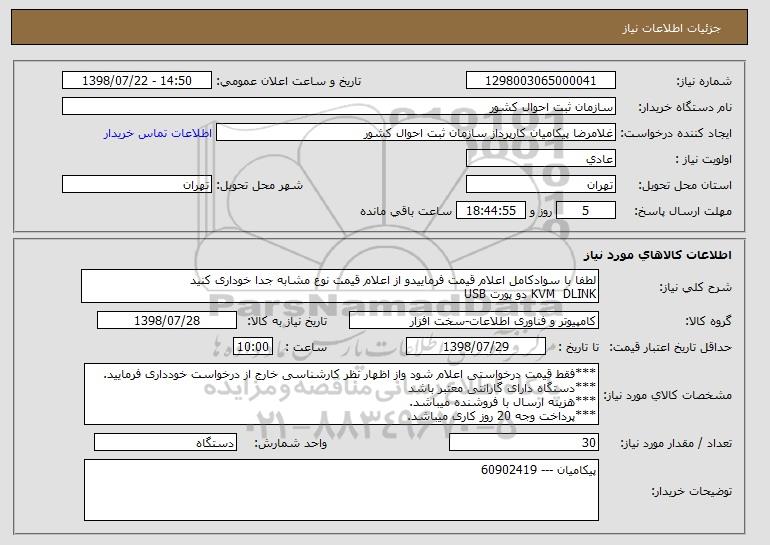The image size is (770, 545).
Task: Select the time field showing 10:00
Action: [253, 347]
